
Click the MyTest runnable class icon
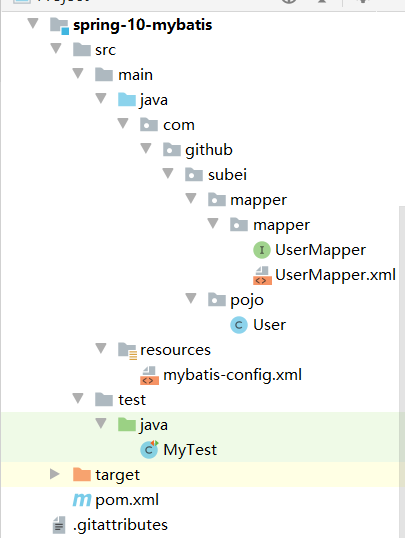pos(149,449)
